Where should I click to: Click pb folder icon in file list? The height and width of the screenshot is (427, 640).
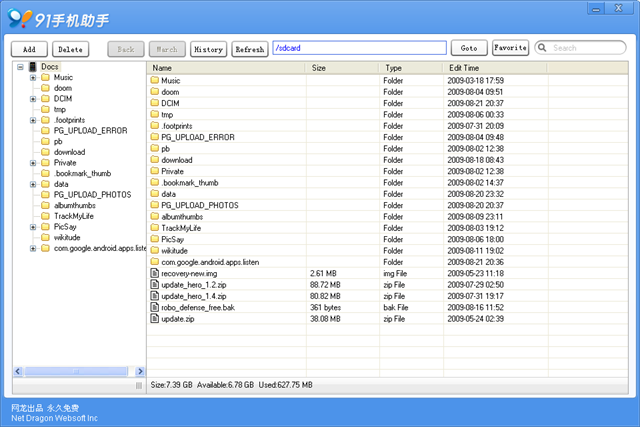(155, 148)
